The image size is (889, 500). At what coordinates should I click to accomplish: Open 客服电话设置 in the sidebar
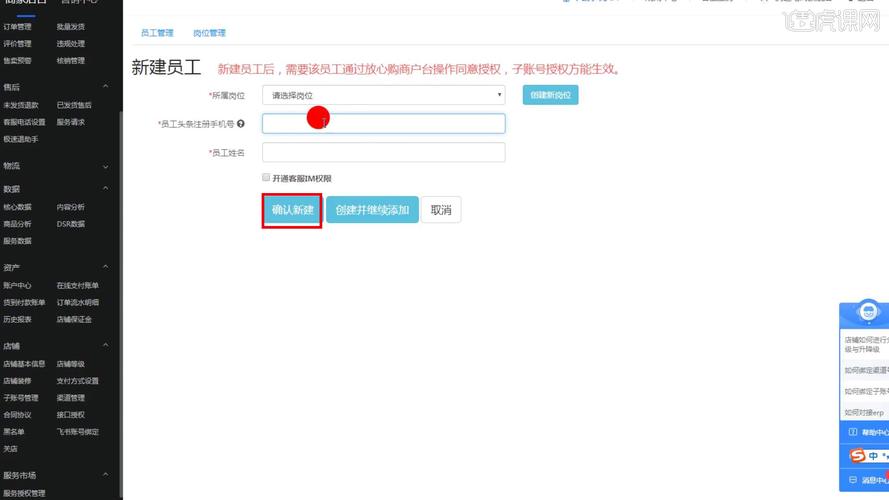coord(24,122)
